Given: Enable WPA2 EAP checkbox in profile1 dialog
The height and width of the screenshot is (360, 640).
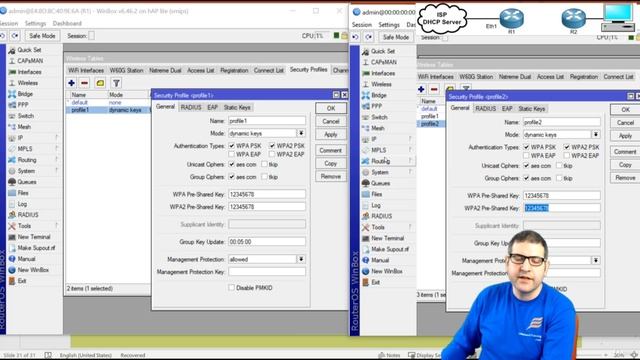Looking at the screenshot, I should tap(272, 154).
